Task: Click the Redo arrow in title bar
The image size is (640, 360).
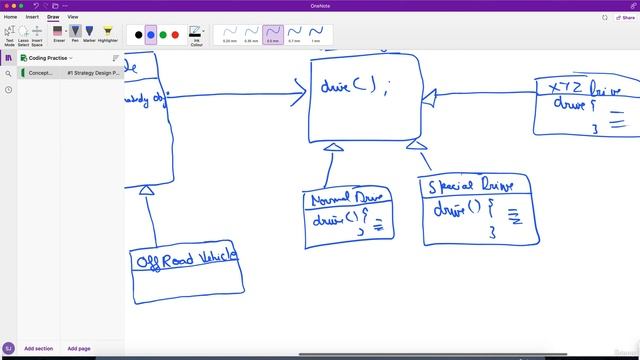Action: click(46, 6)
